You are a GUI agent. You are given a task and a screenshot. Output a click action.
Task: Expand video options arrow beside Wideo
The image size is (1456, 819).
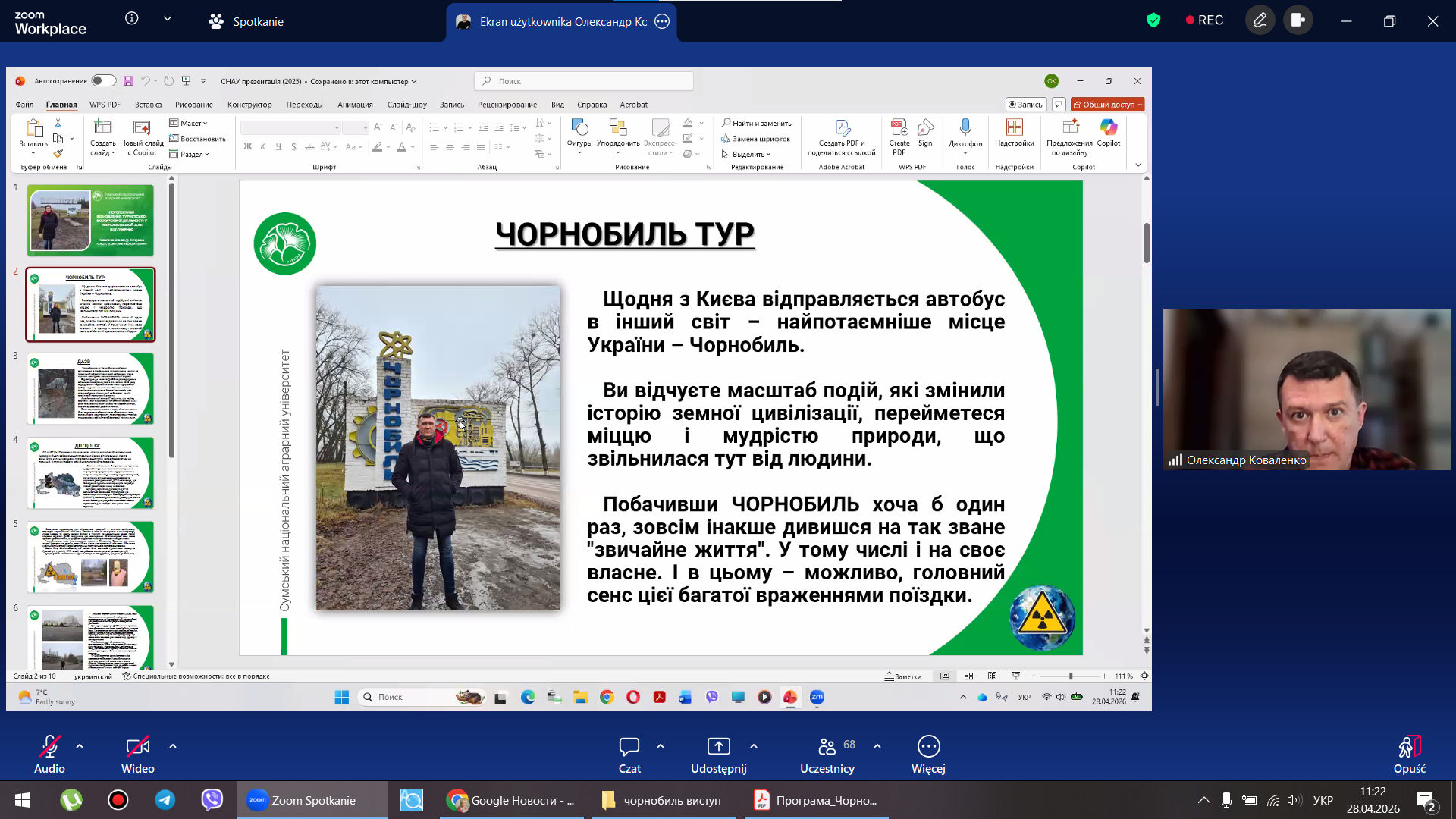click(173, 746)
